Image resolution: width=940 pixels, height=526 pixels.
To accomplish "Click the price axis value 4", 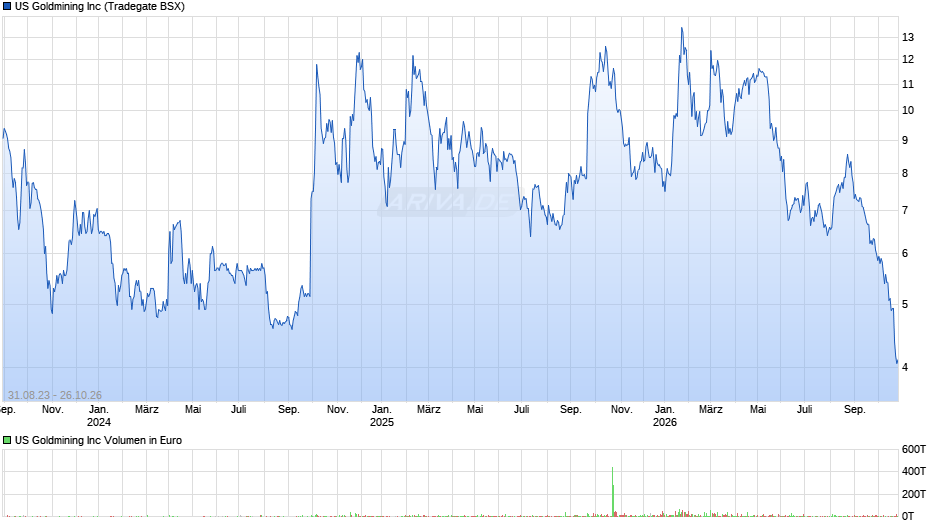I will point(905,367).
